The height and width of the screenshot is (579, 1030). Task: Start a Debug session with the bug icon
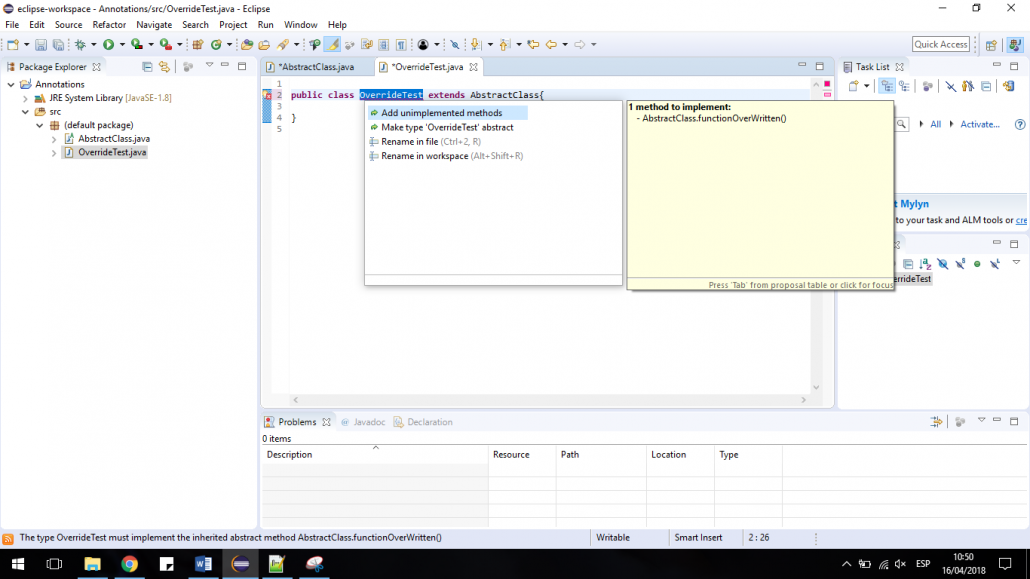point(78,44)
